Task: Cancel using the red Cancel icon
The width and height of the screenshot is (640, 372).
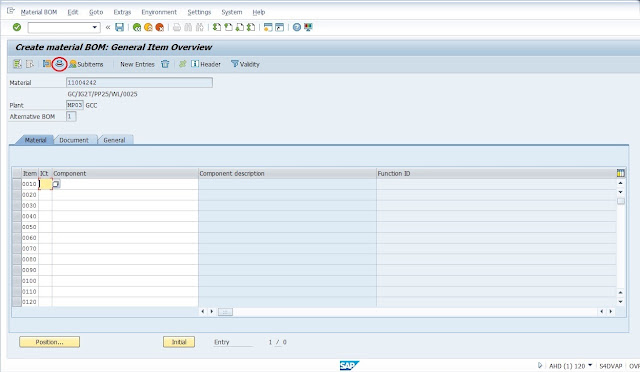Action: point(160,27)
